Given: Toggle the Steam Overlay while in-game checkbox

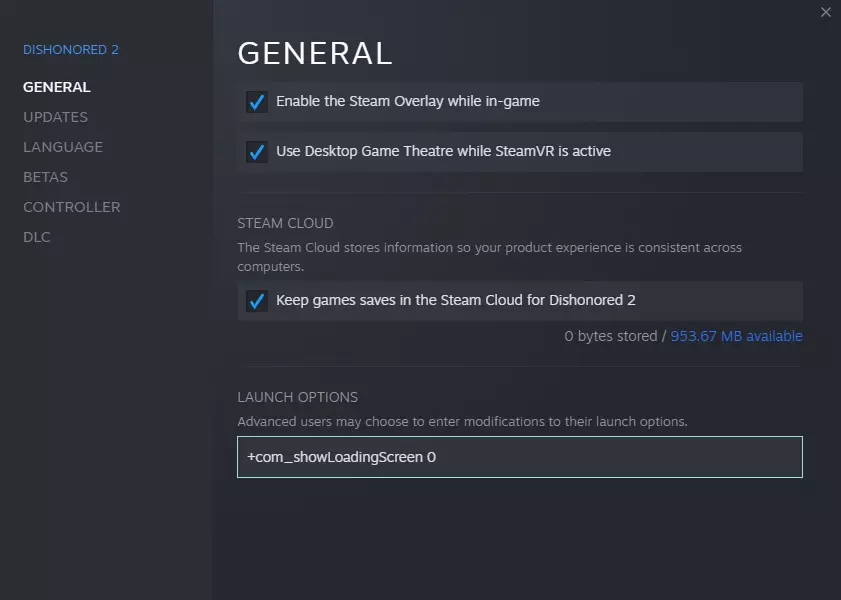Looking at the screenshot, I should pyautogui.click(x=257, y=102).
